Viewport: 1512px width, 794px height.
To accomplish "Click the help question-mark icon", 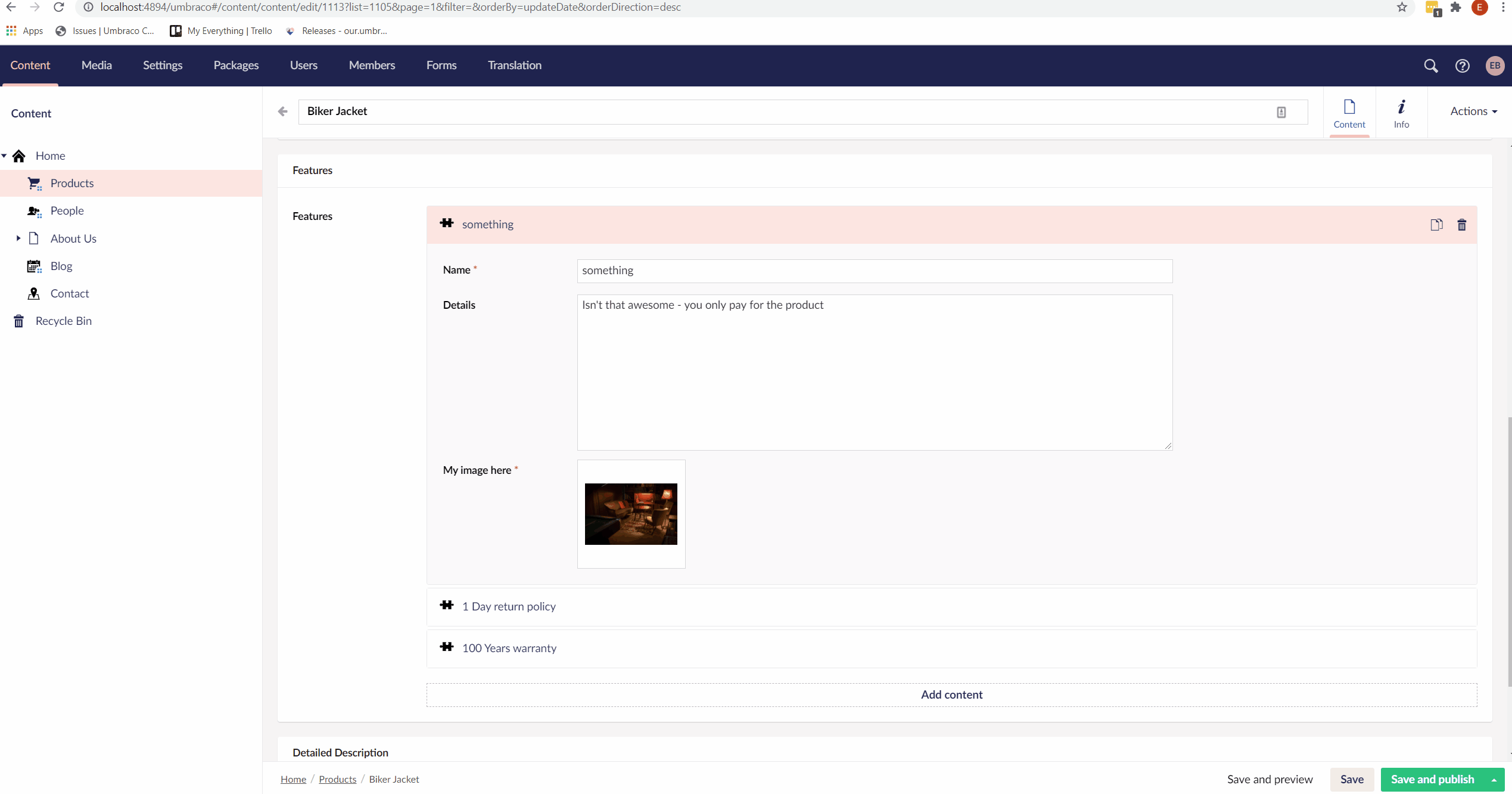I will 1463,66.
